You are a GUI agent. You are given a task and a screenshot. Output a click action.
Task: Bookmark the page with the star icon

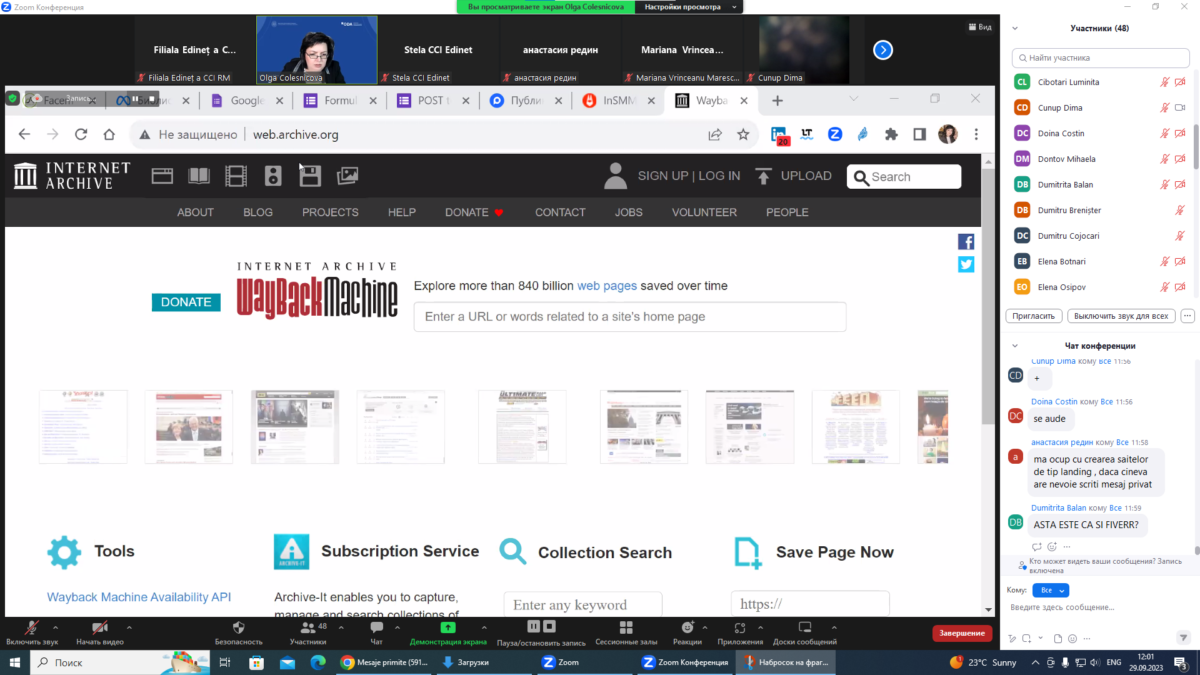[743, 134]
